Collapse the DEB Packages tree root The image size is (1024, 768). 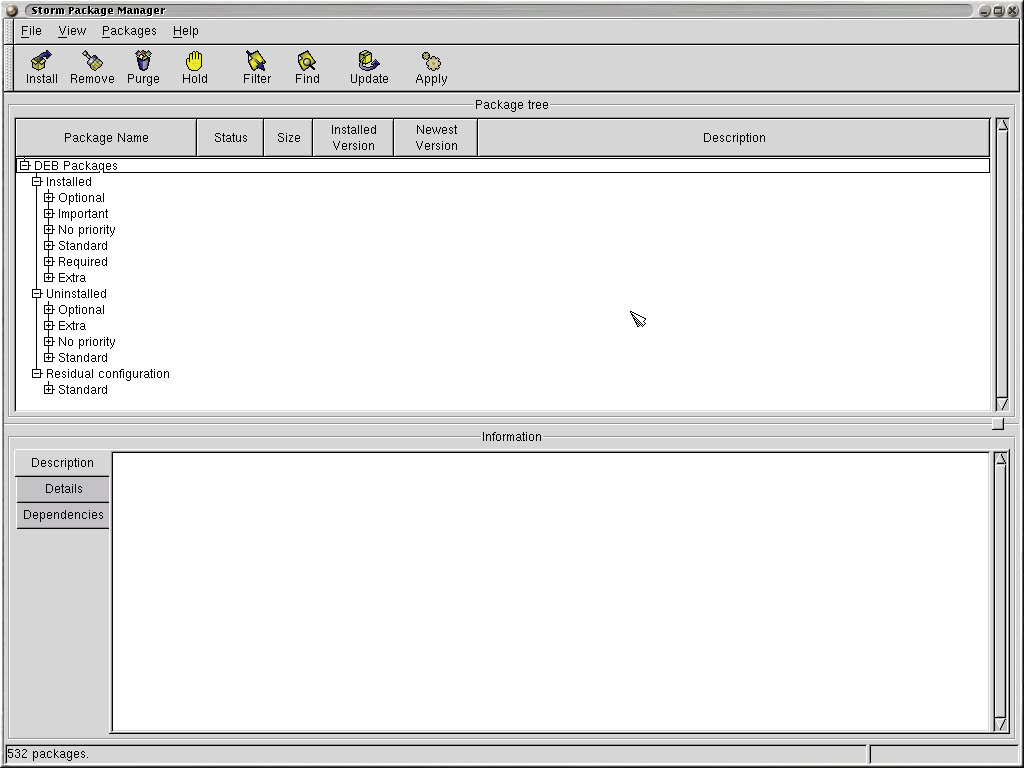coord(25,166)
